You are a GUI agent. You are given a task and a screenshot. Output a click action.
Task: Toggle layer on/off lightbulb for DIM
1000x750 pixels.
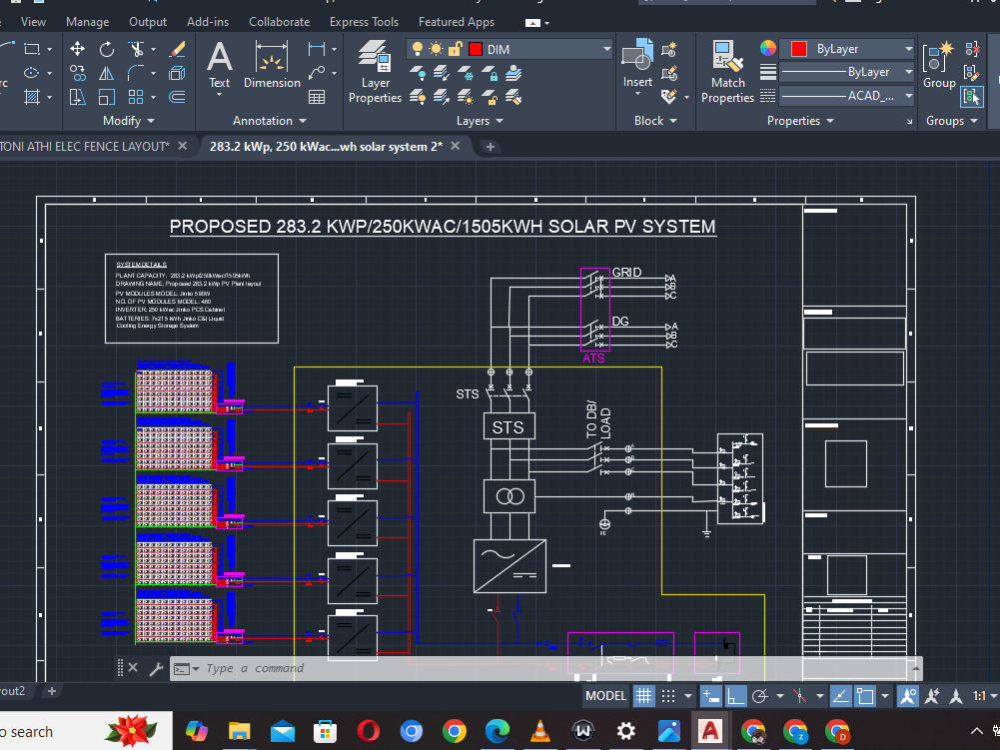[417, 49]
